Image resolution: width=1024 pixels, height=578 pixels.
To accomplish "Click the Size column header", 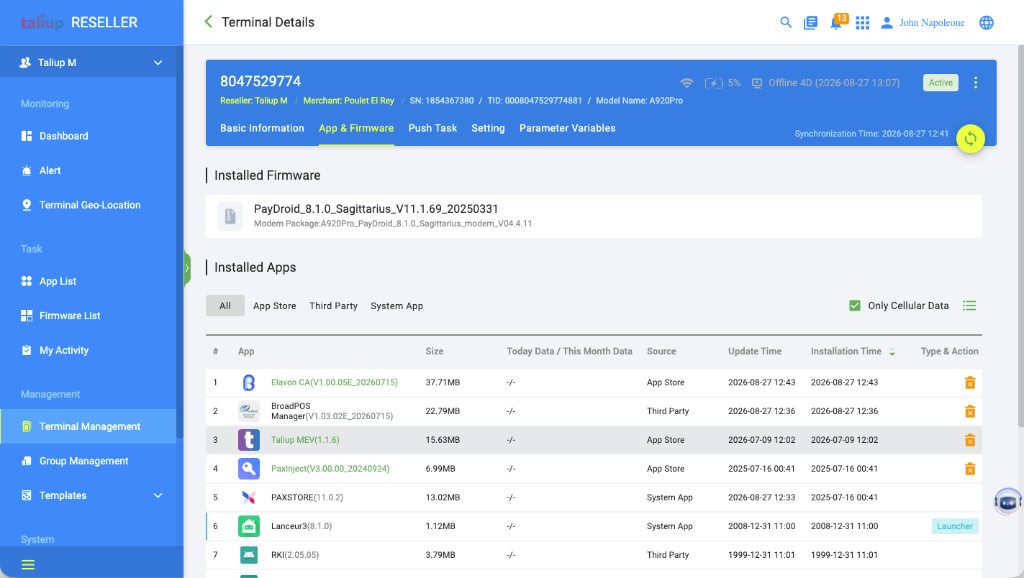I will tap(434, 351).
